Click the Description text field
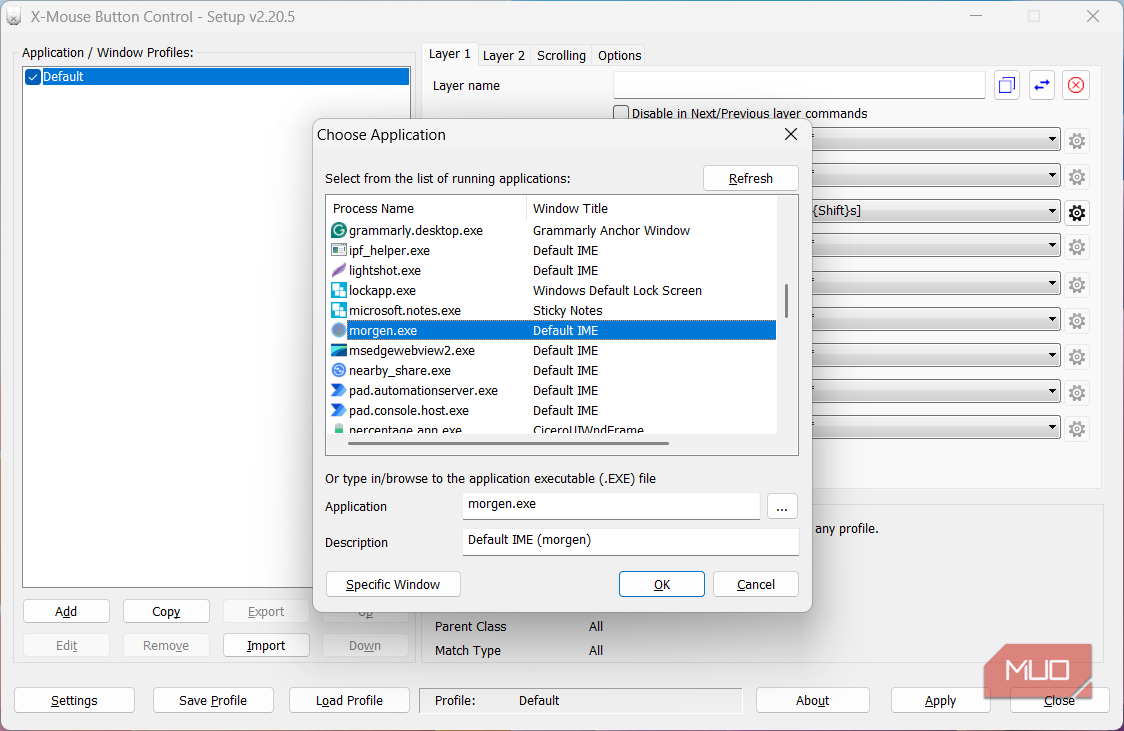Screen dimensions: 1124x731 630,541
